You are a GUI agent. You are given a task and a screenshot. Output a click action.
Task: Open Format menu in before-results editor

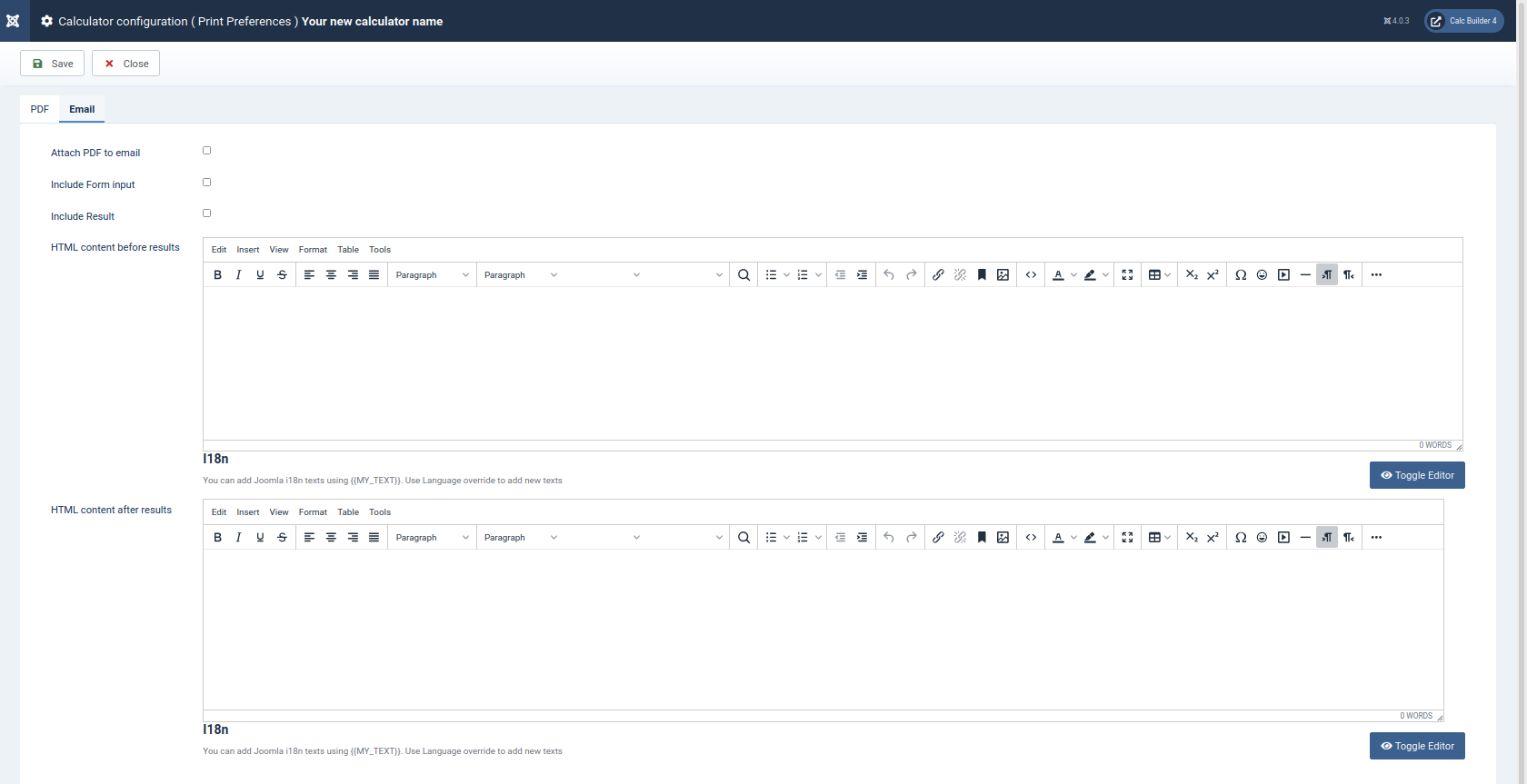[x=313, y=250]
